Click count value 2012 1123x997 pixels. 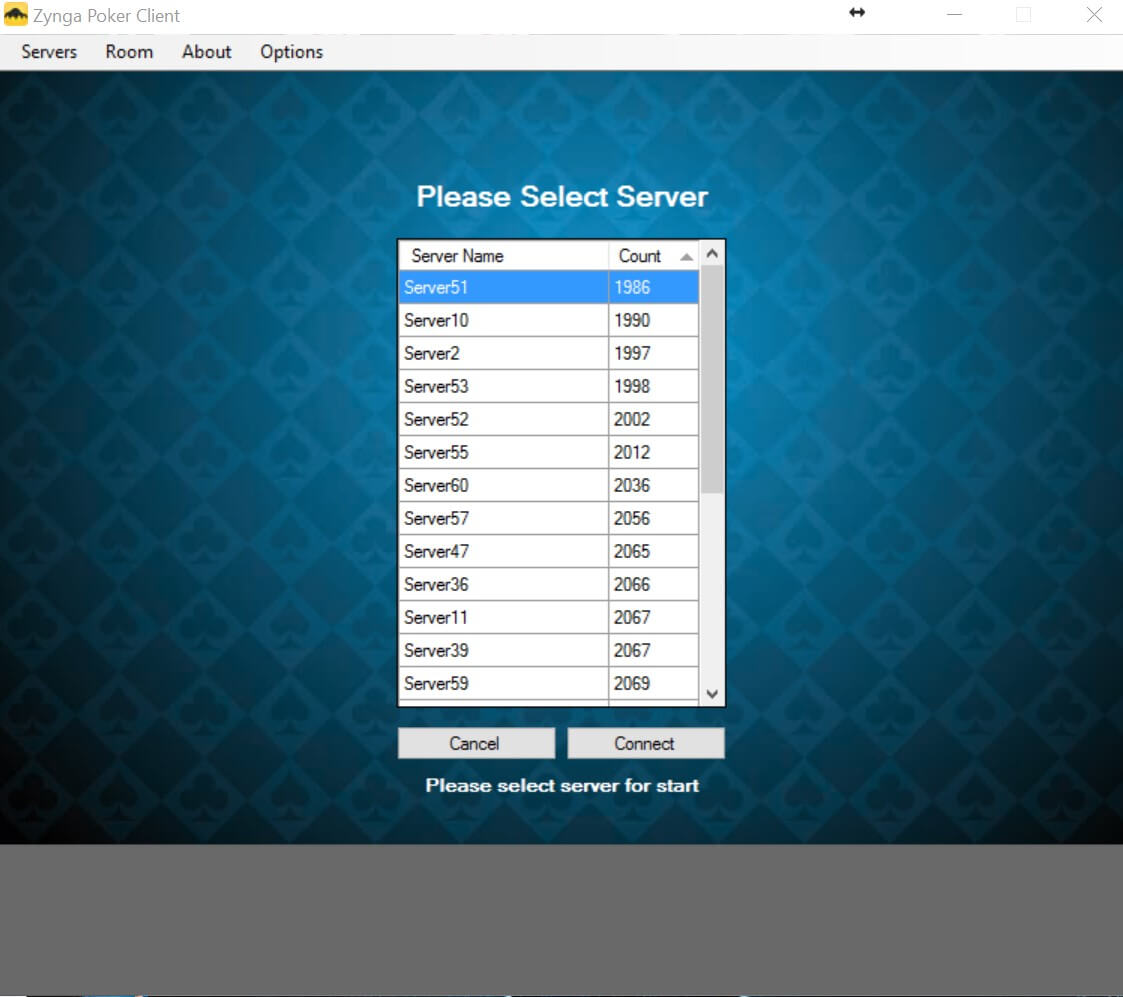coord(632,452)
